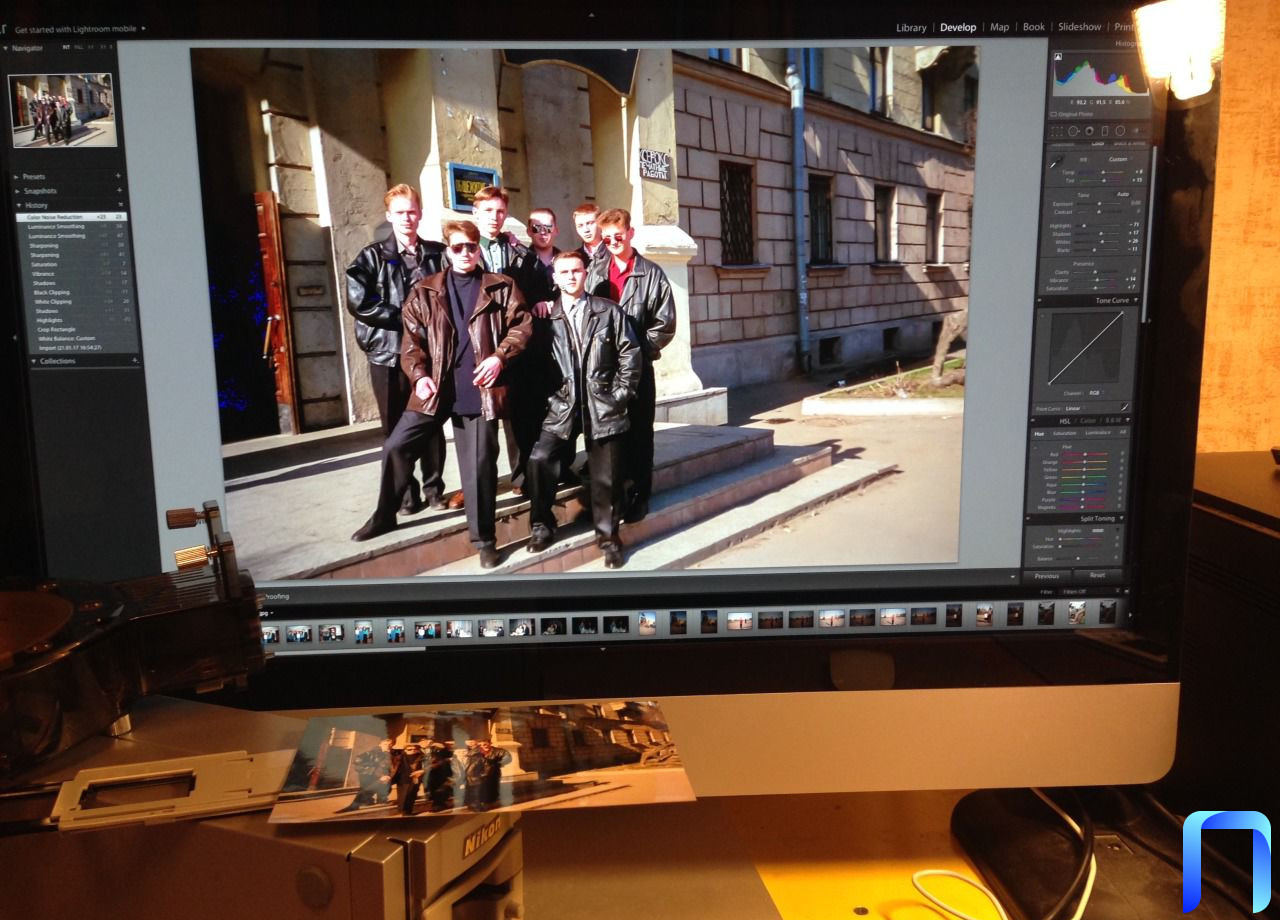
Task: Open the white balance Custom dropdown
Action: (x=1120, y=159)
